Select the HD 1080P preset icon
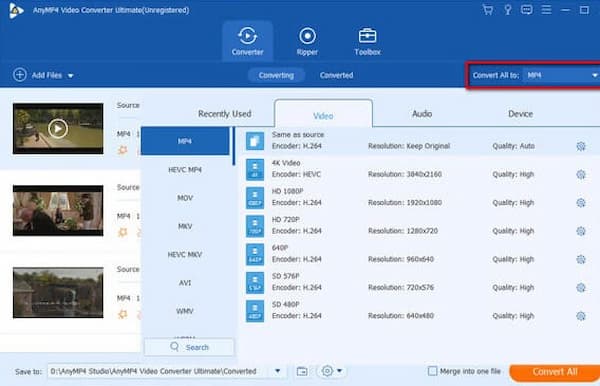This screenshot has height=386, width=600. pyautogui.click(x=255, y=198)
